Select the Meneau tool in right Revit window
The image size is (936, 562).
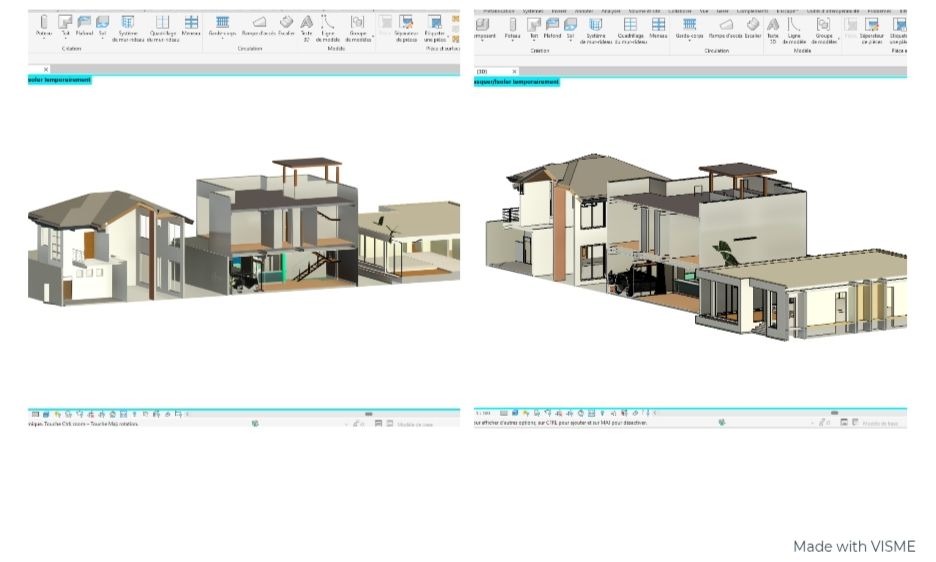(x=658, y=27)
